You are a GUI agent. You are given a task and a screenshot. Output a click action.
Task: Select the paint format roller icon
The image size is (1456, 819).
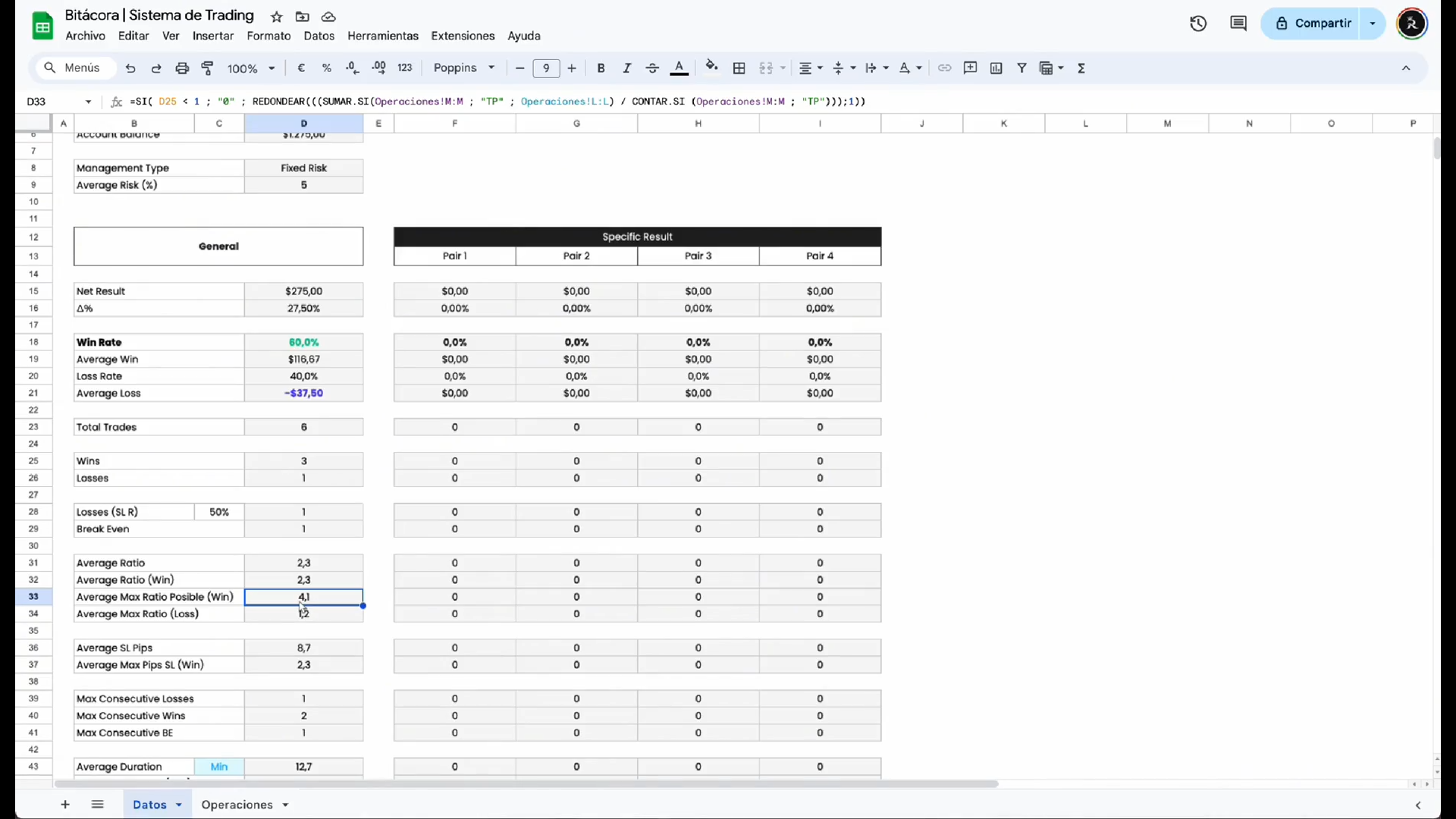click(x=207, y=68)
